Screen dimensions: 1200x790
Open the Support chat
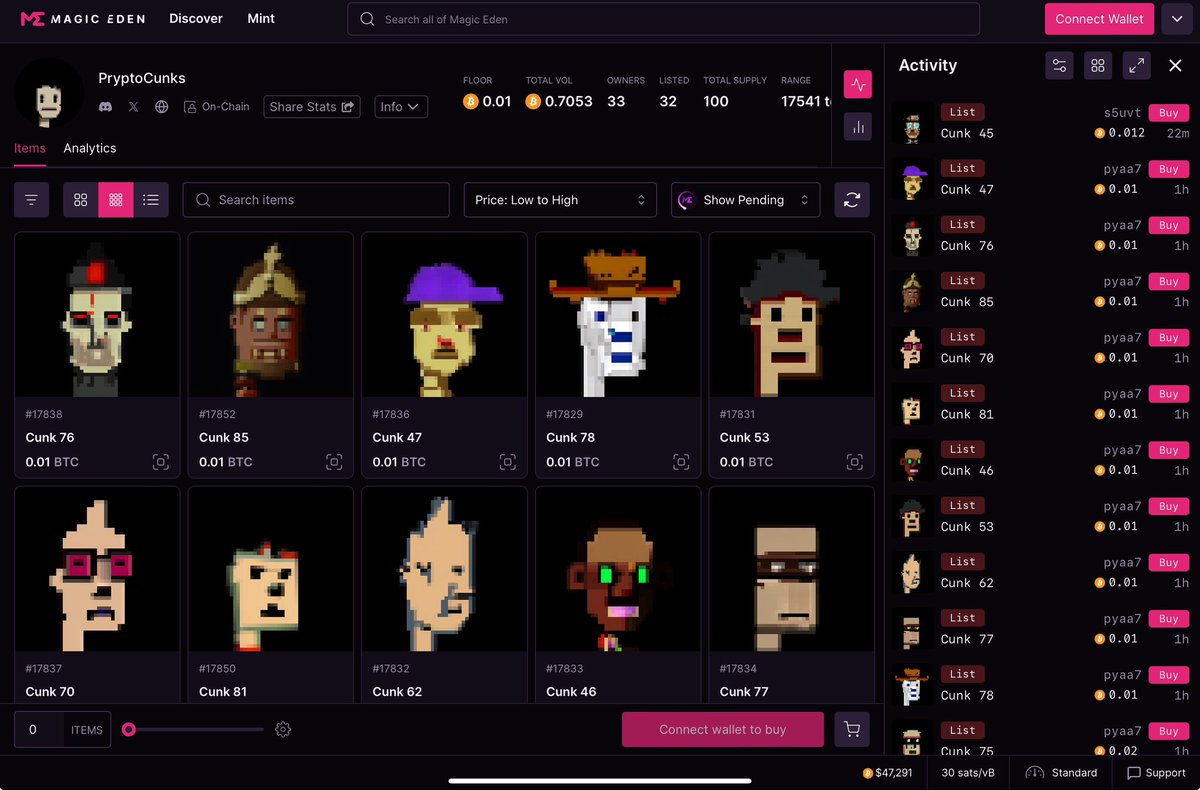[x=1156, y=773]
